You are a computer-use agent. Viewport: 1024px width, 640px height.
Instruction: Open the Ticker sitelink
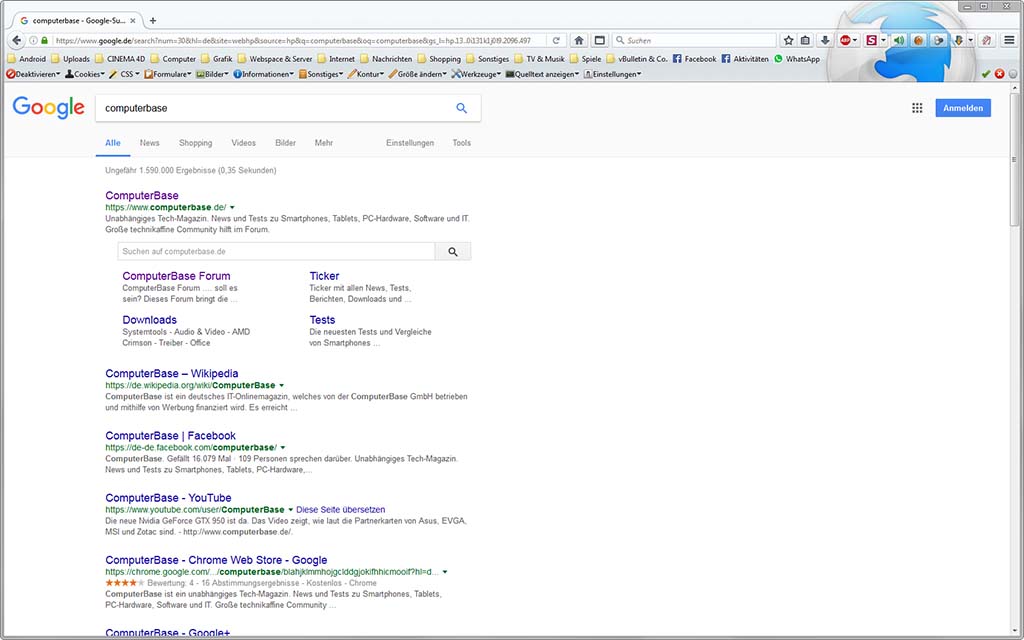pos(325,276)
